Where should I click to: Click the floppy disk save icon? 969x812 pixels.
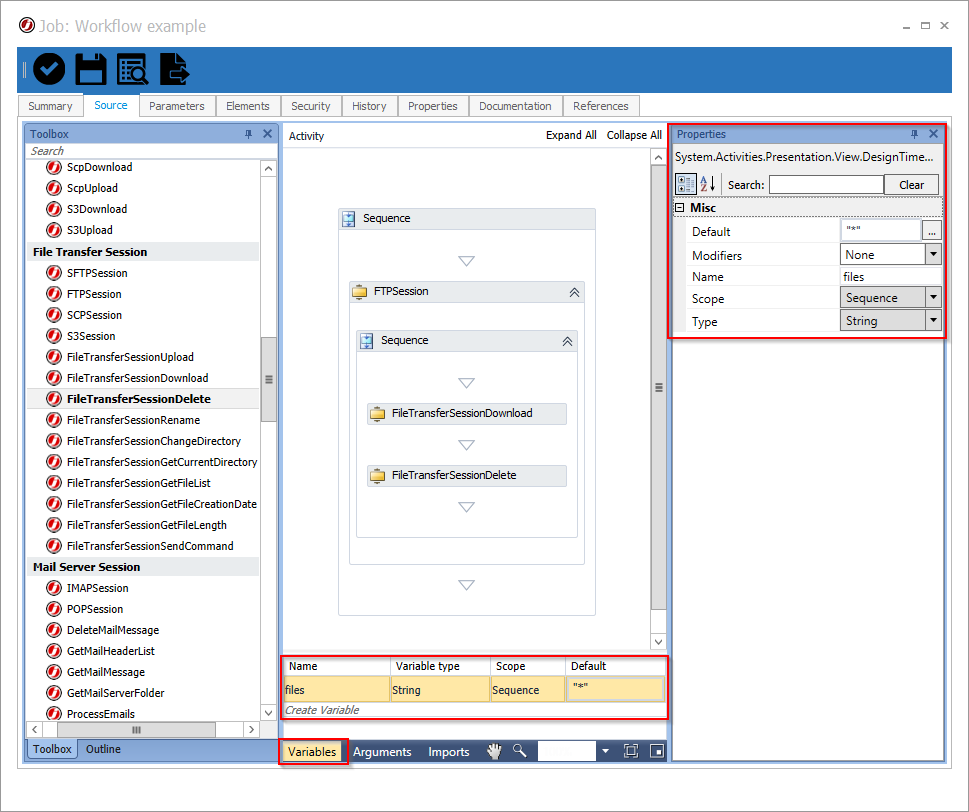point(91,69)
